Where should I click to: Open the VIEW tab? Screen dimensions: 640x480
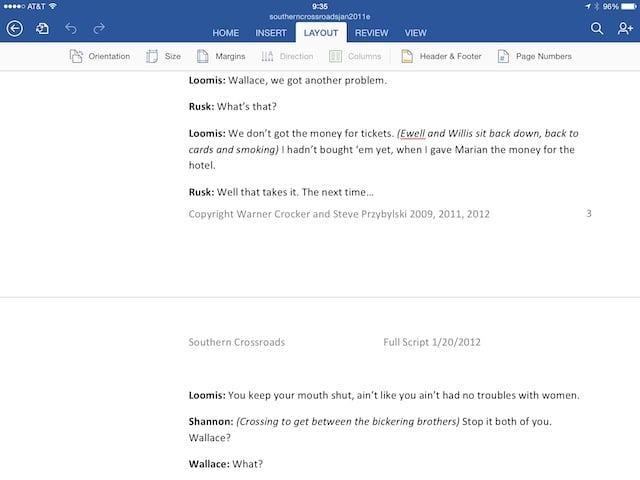416,33
